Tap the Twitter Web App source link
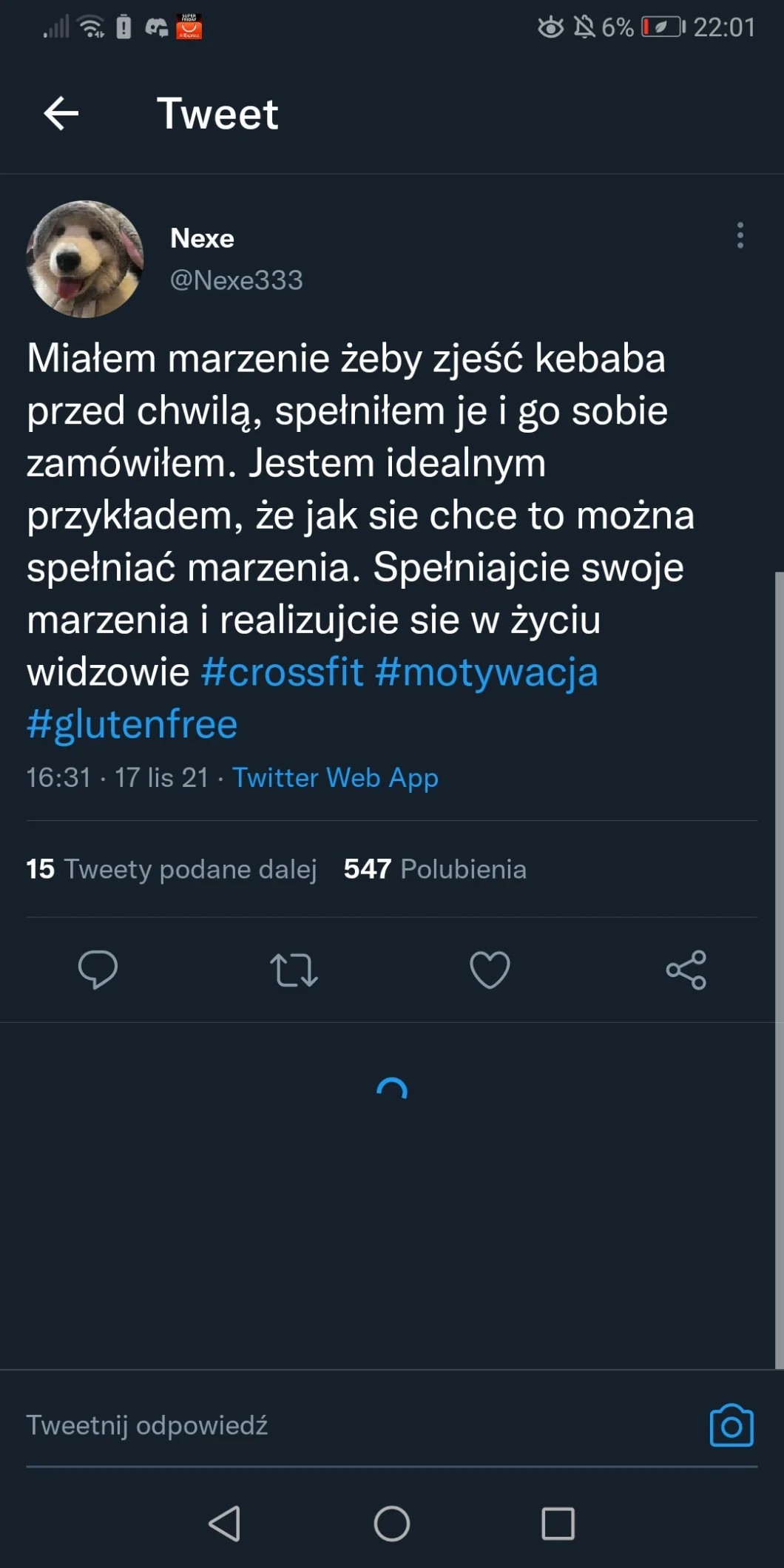The height and width of the screenshot is (1568, 784). (x=335, y=777)
